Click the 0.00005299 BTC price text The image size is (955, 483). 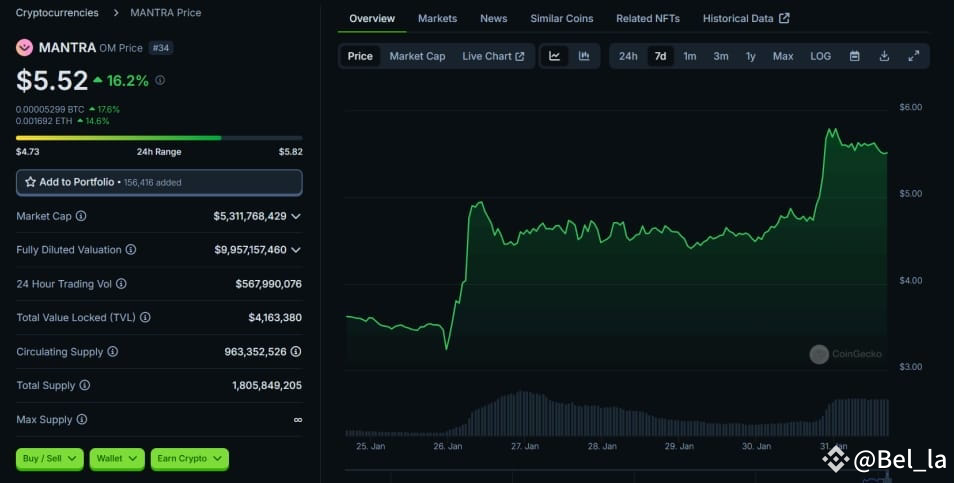(50, 110)
